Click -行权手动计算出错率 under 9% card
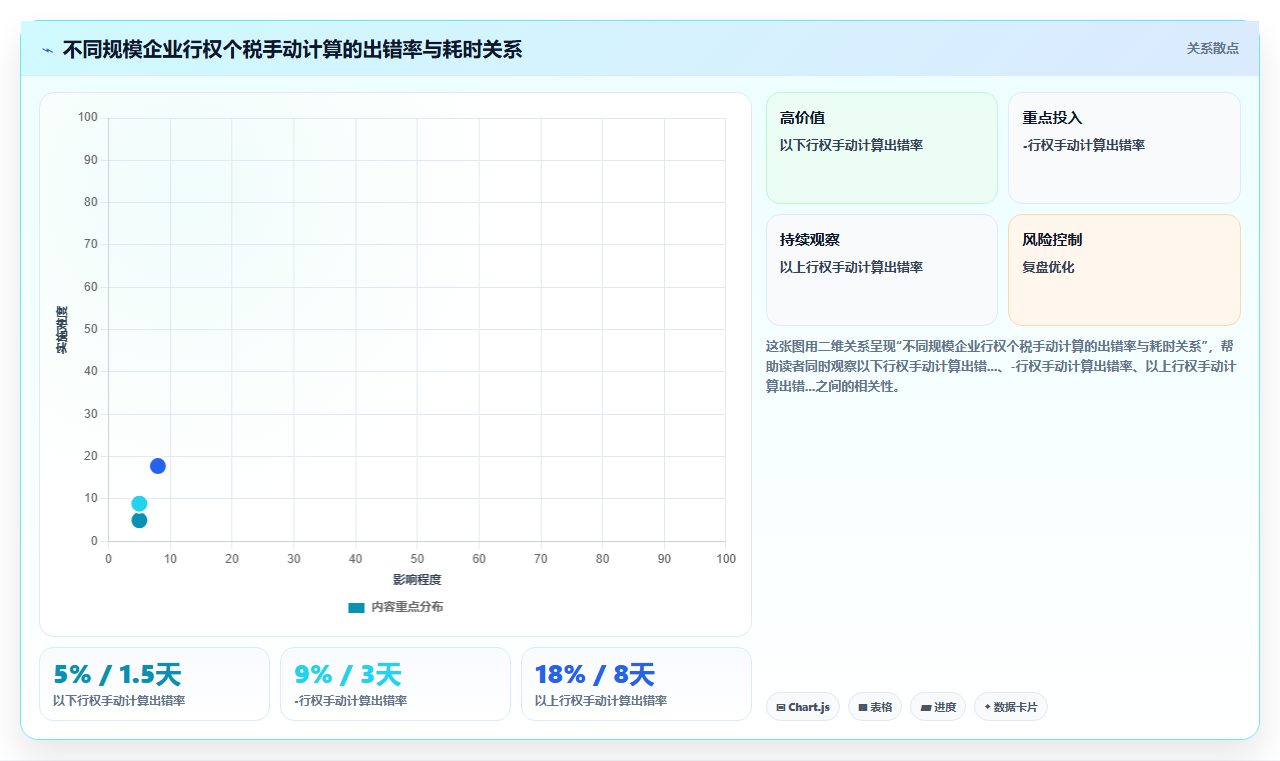Viewport: 1280px width, 761px height. click(351, 701)
